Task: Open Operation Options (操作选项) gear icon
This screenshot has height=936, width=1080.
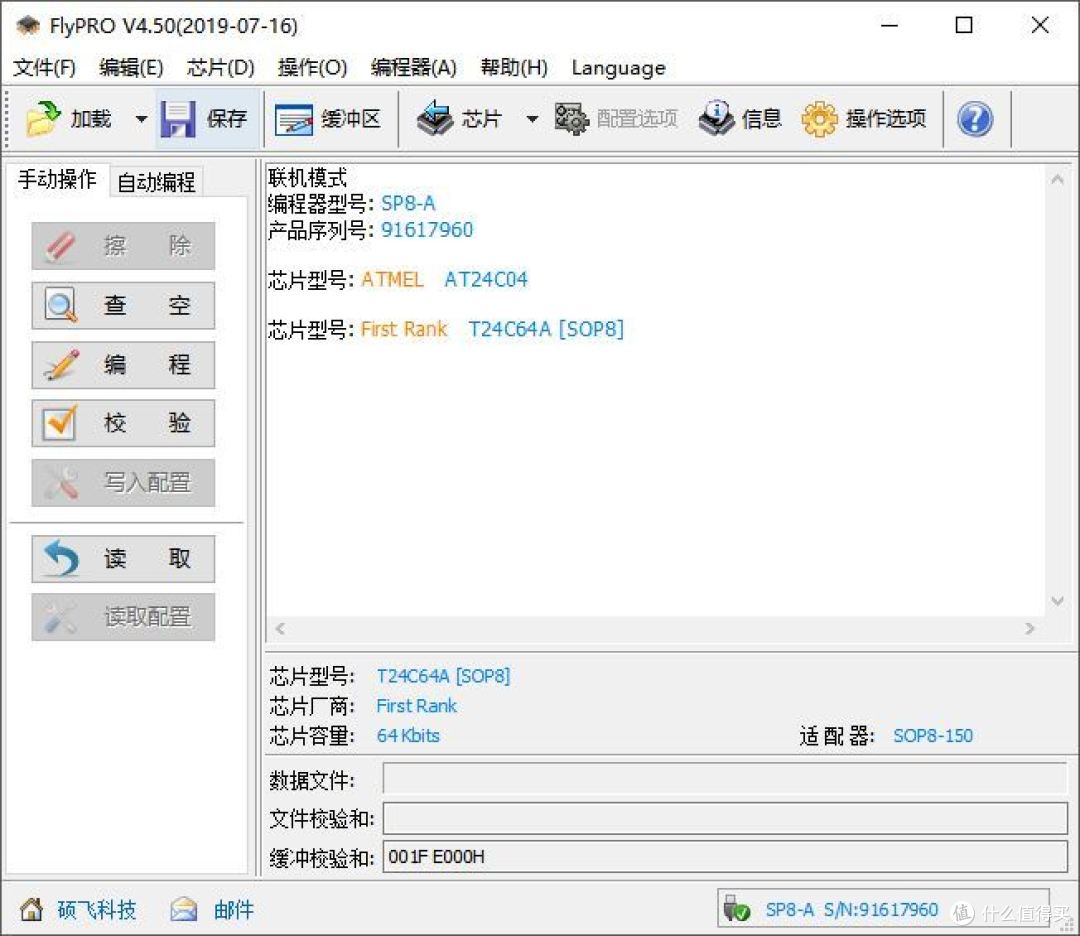Action: [x=820, y=118]
